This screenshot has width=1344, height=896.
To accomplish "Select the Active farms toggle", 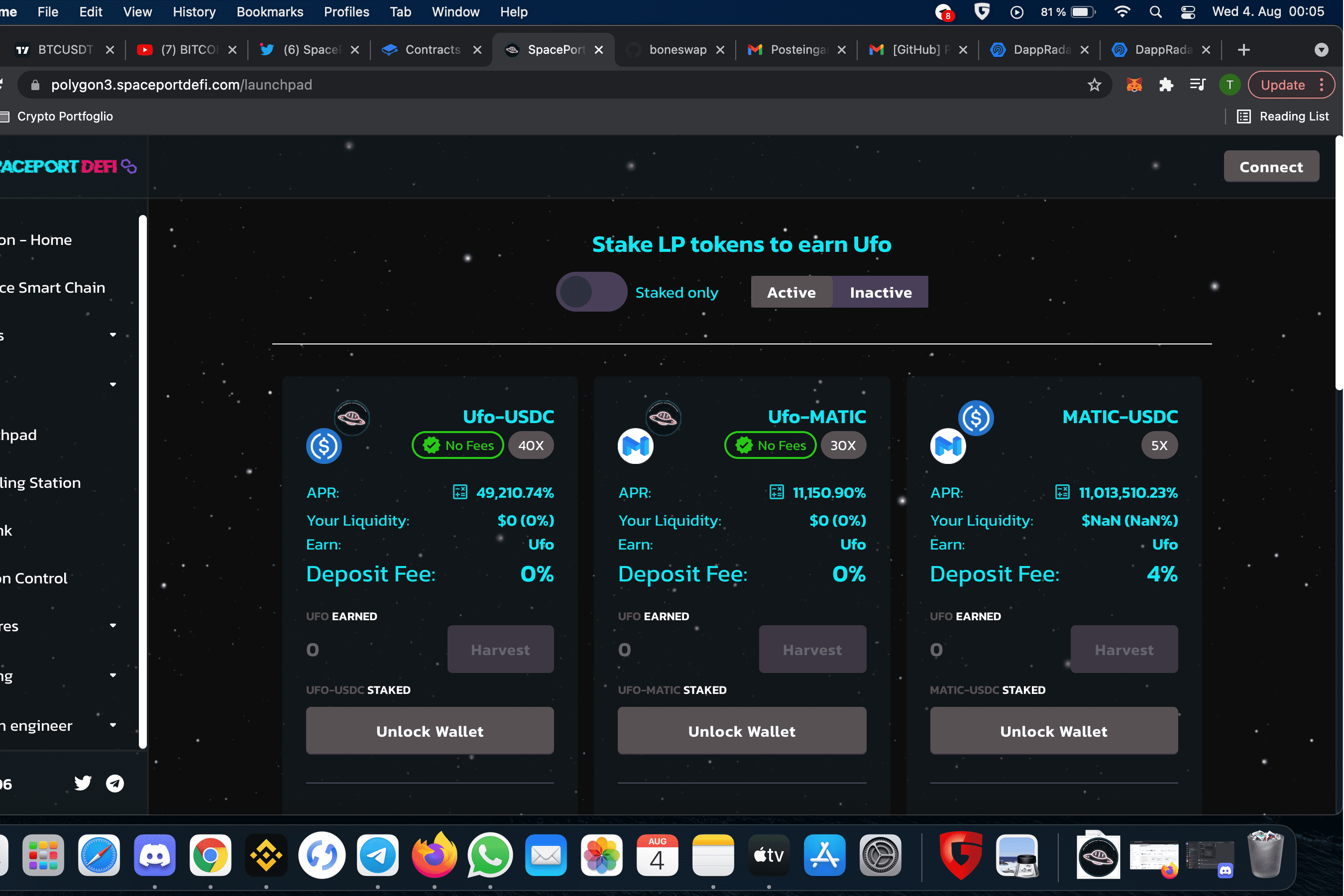I will [x=791, y=292].
